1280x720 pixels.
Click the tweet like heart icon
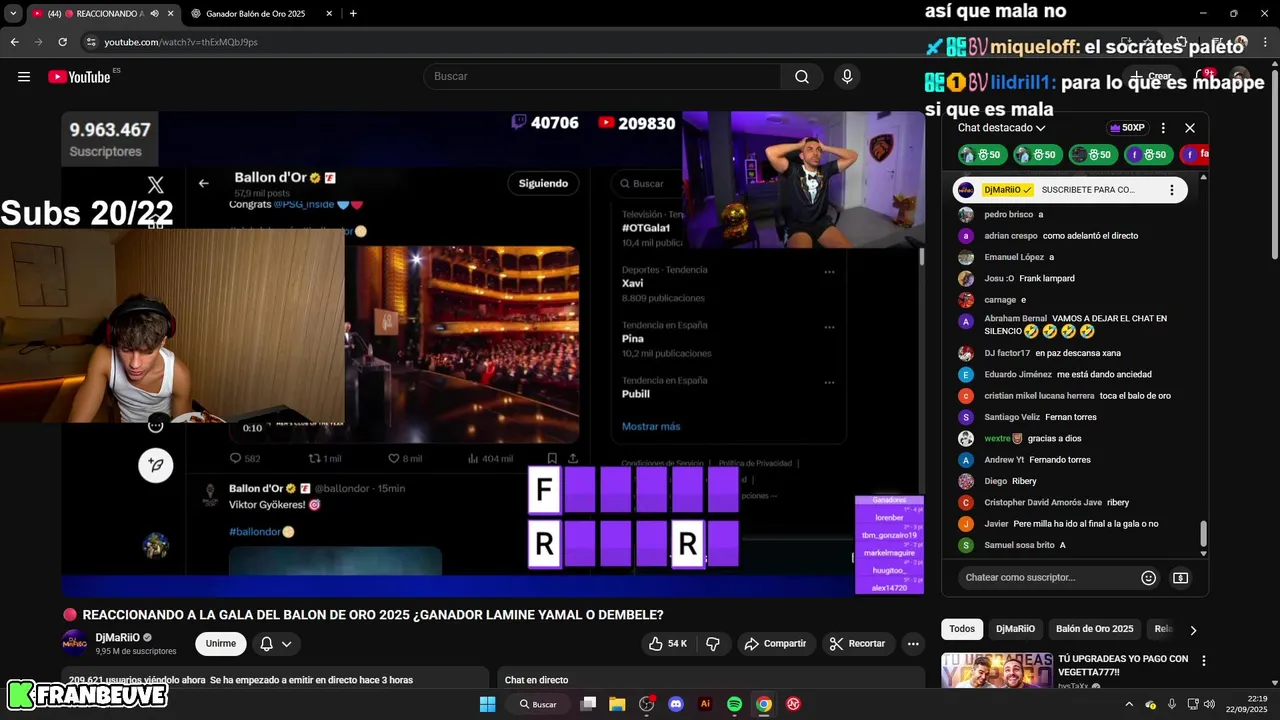point(394,458)
